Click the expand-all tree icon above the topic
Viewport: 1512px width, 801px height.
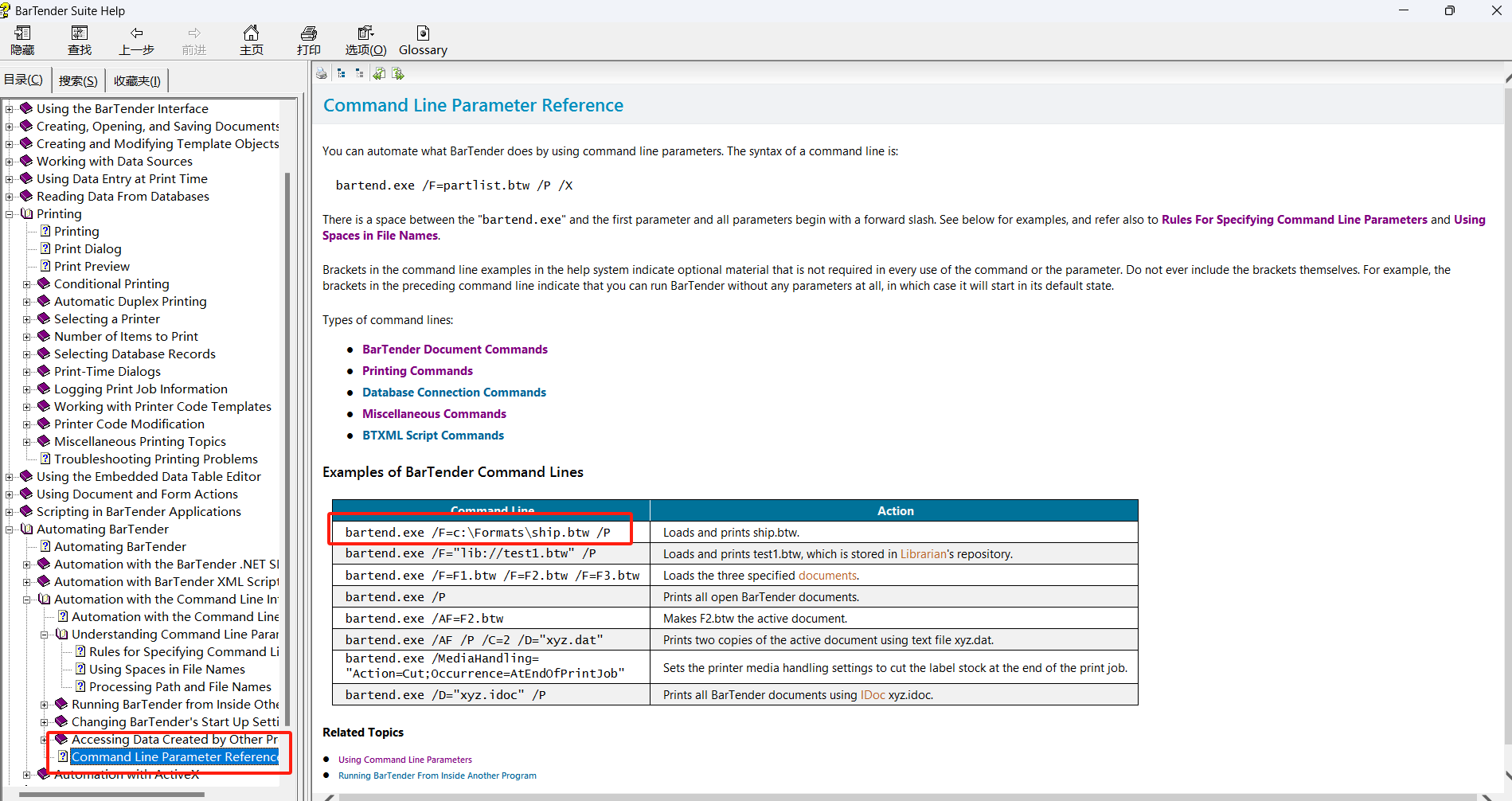tap(342, 74)
